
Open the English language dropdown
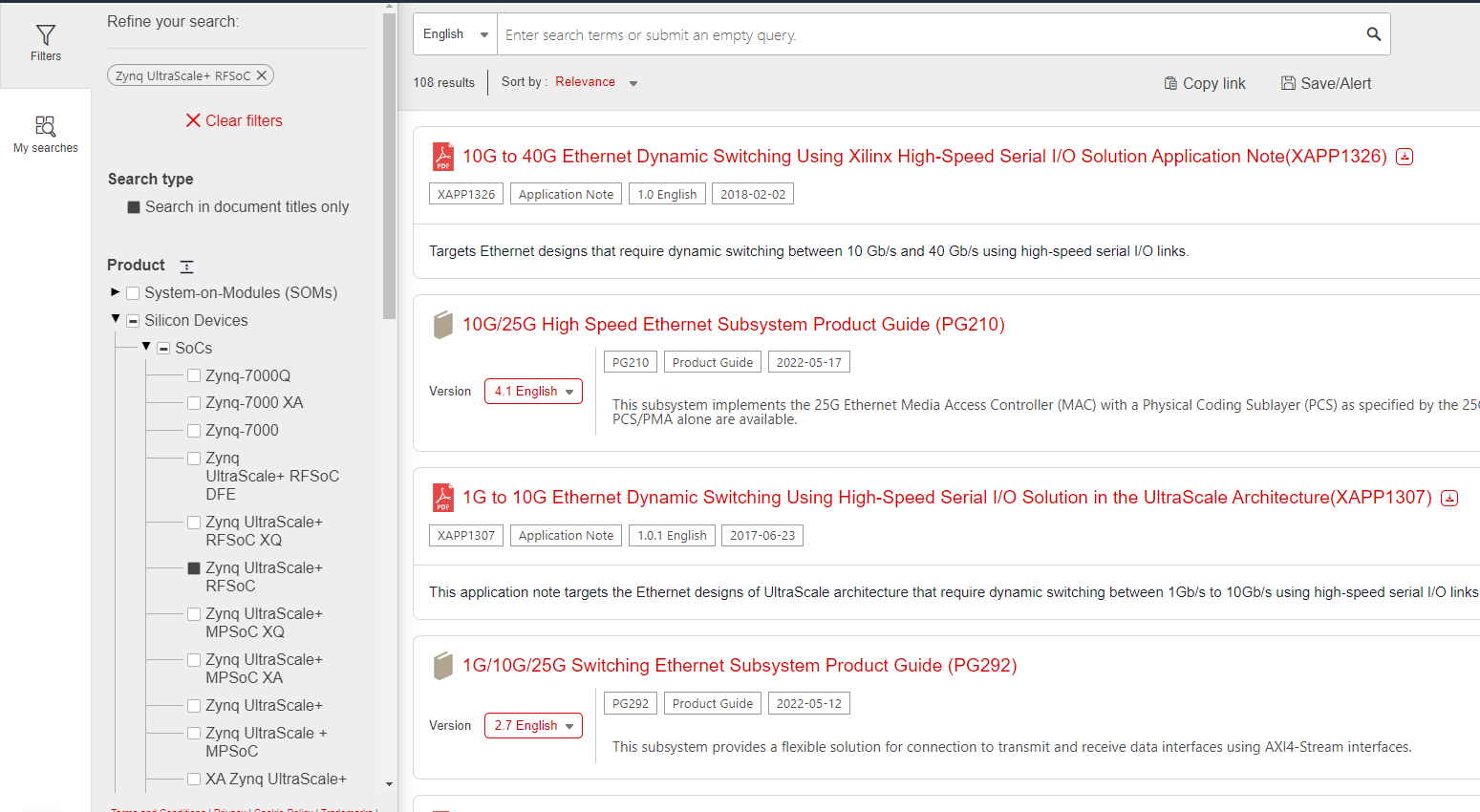pyautogui.click(x=454, y=33)
